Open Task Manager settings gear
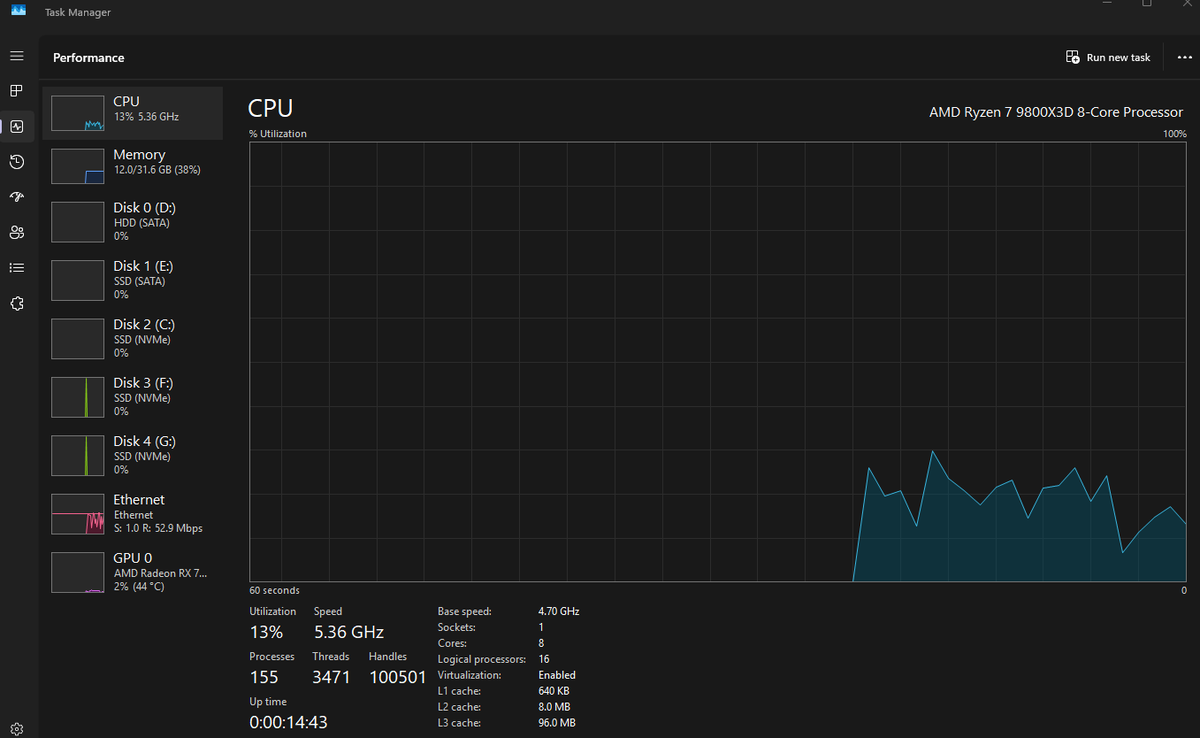This screenshot has height=738, width=1200. pos(17,729)
